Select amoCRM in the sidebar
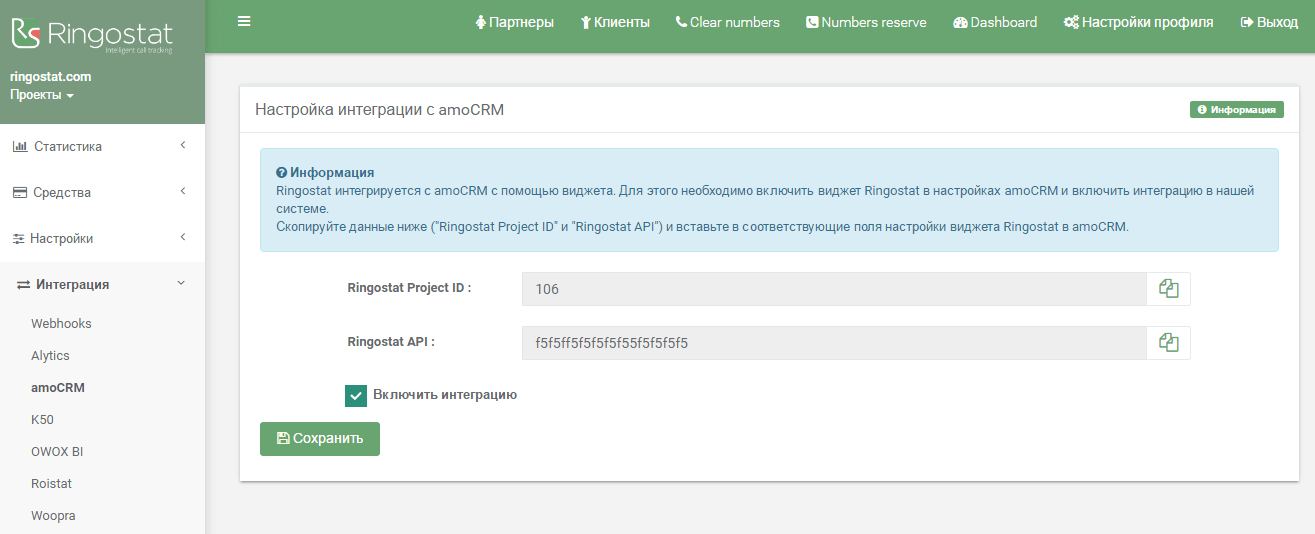This screenshot has height=534, width=1315. point(58,388)
